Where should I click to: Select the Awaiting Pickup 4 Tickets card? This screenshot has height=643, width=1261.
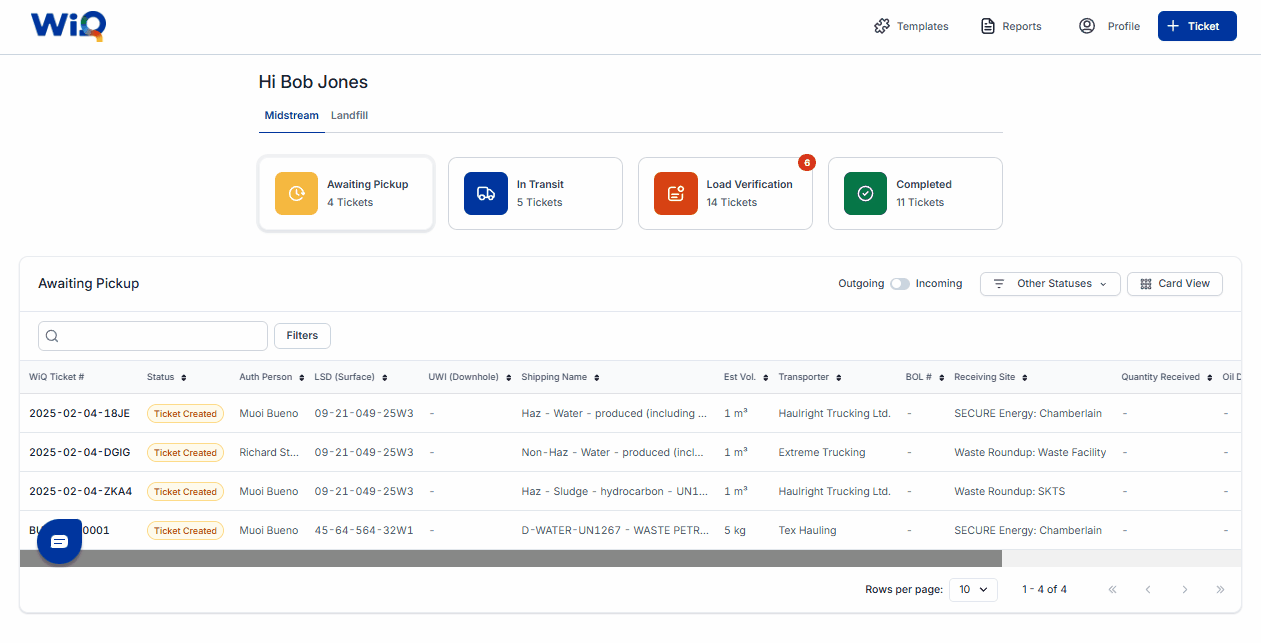tap(346, 193)
